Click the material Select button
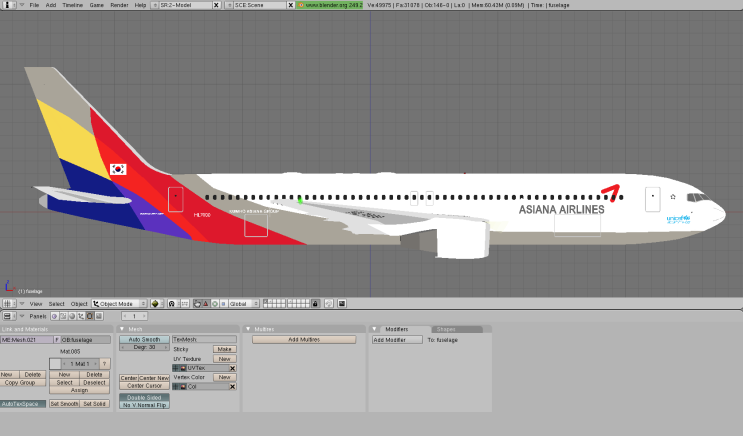The image size is (743, 436). 64,382
